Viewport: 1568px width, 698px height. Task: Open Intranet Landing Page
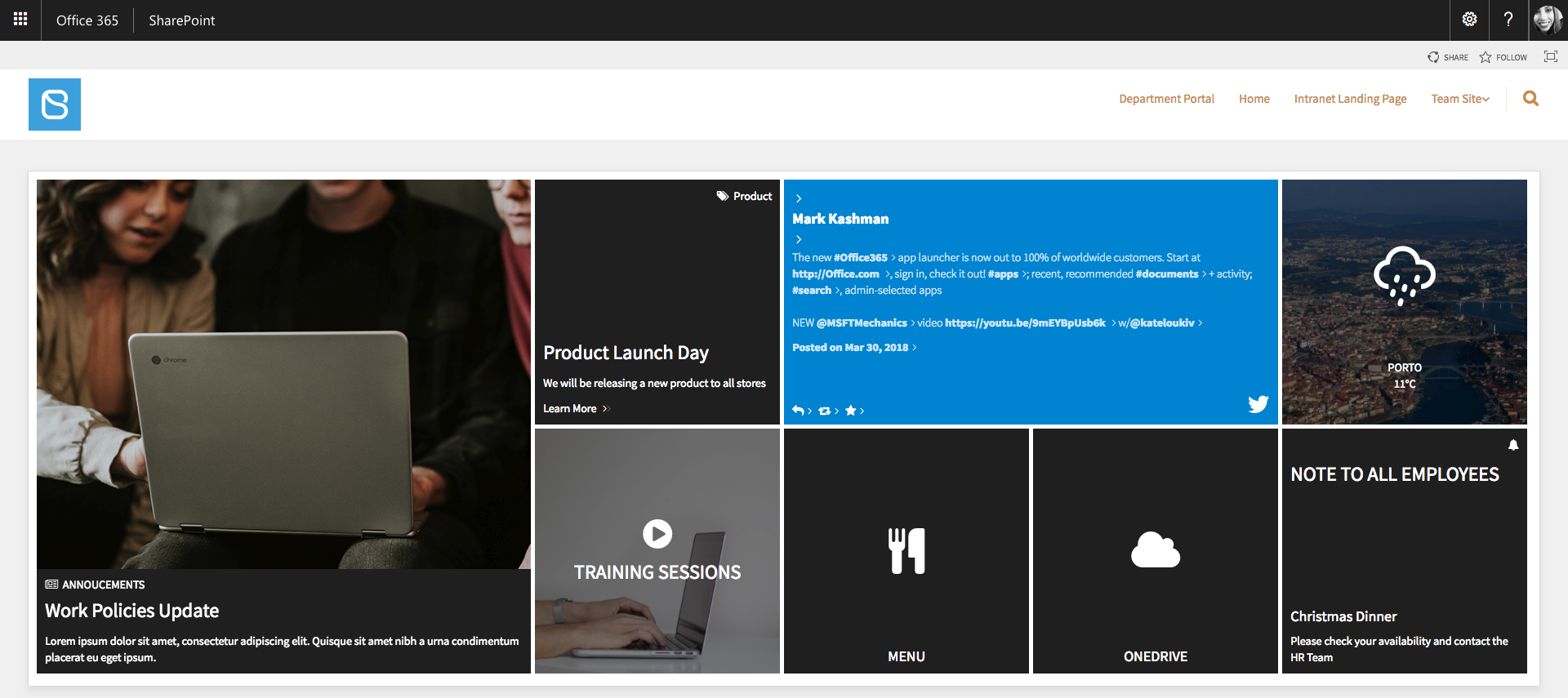pyautogui.click(x=1350, y=99)
